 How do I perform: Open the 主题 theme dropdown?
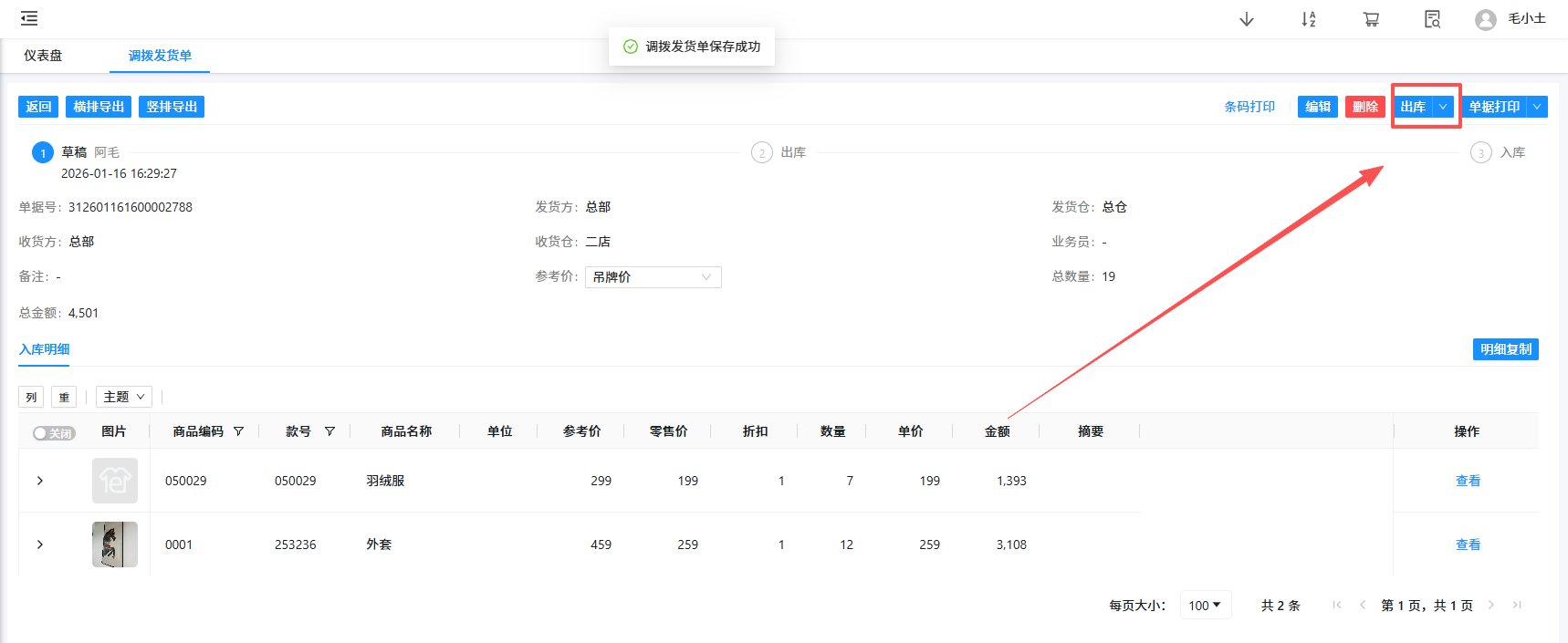pyautogui.click(x=124, y=397)
